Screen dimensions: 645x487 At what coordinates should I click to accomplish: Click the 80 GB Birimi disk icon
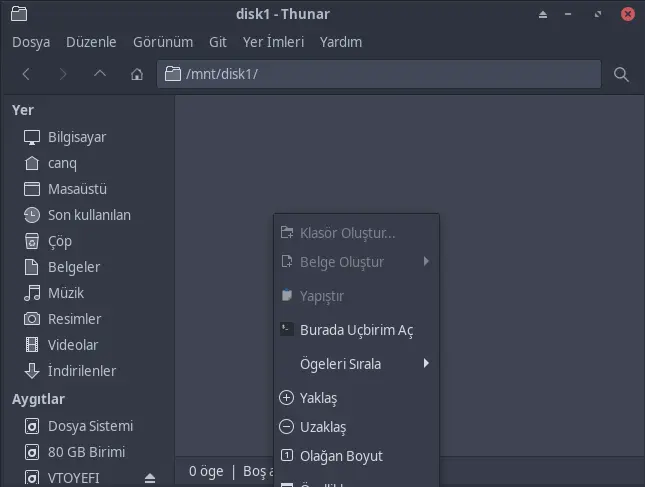pyautogui.click(x=32, y=452)
